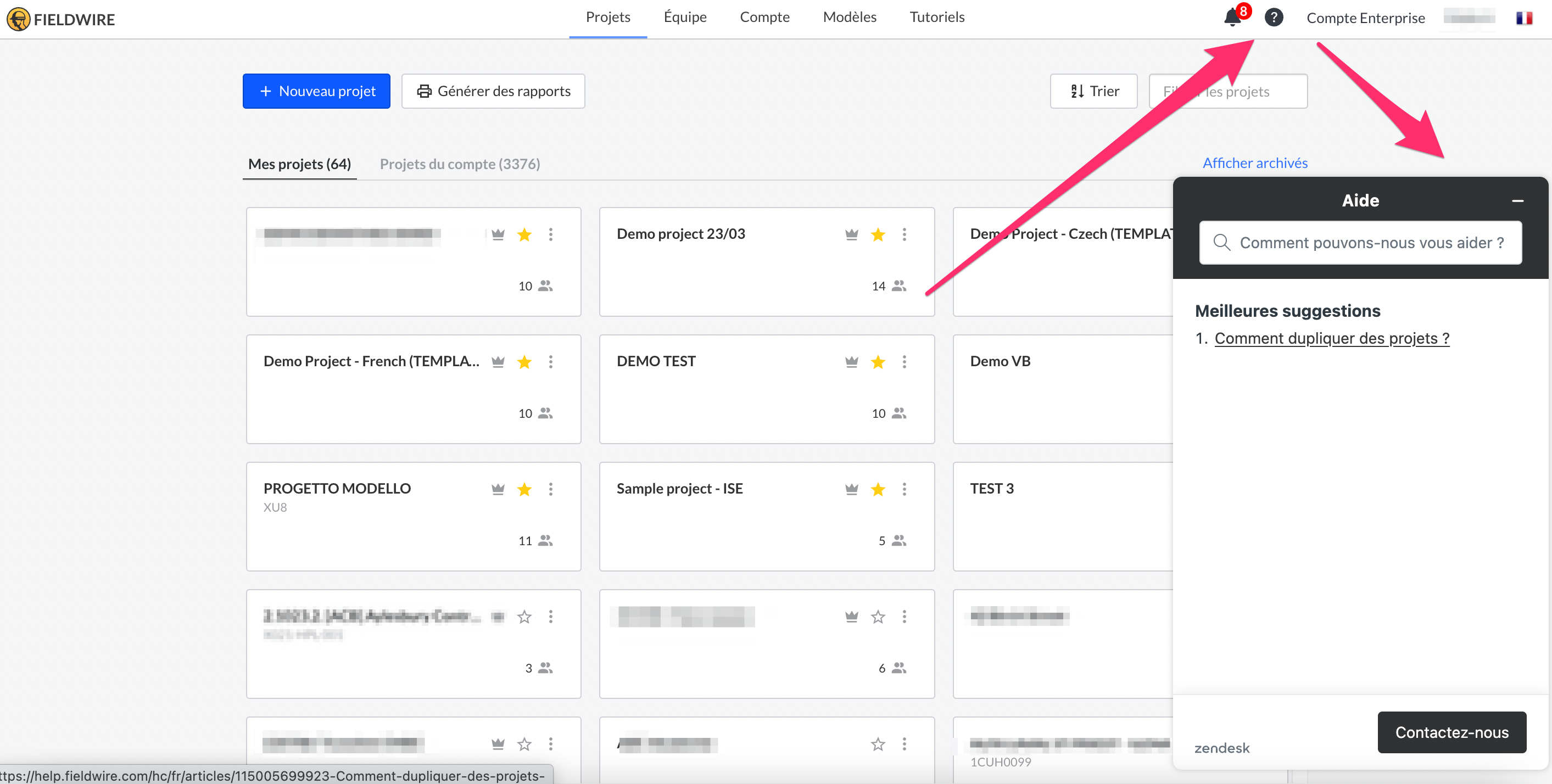Click crown icon on Demo Project - French
Viewport: 1552px width, 784px height.
click(x=498, y=361)
